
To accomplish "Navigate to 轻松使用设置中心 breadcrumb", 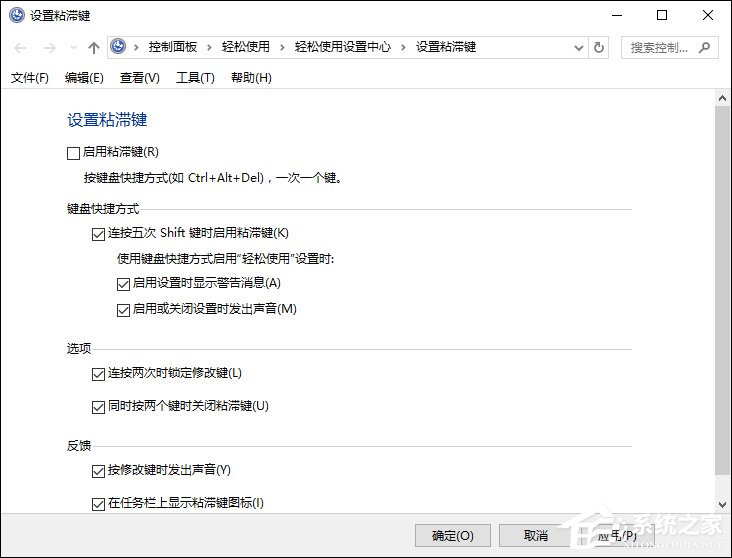I will pos(343,47).
